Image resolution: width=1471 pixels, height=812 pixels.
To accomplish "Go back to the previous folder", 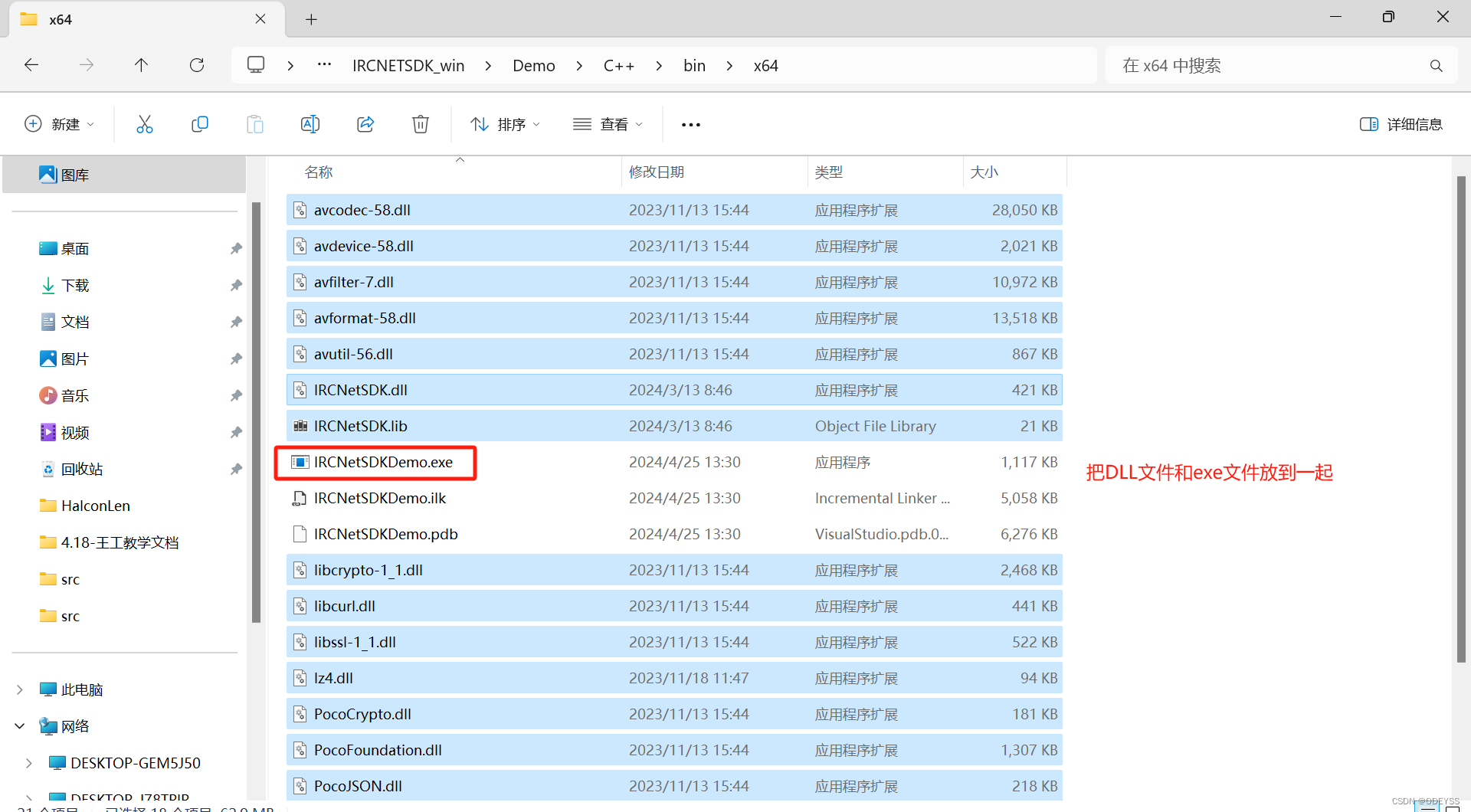I will tap(31, 65).
